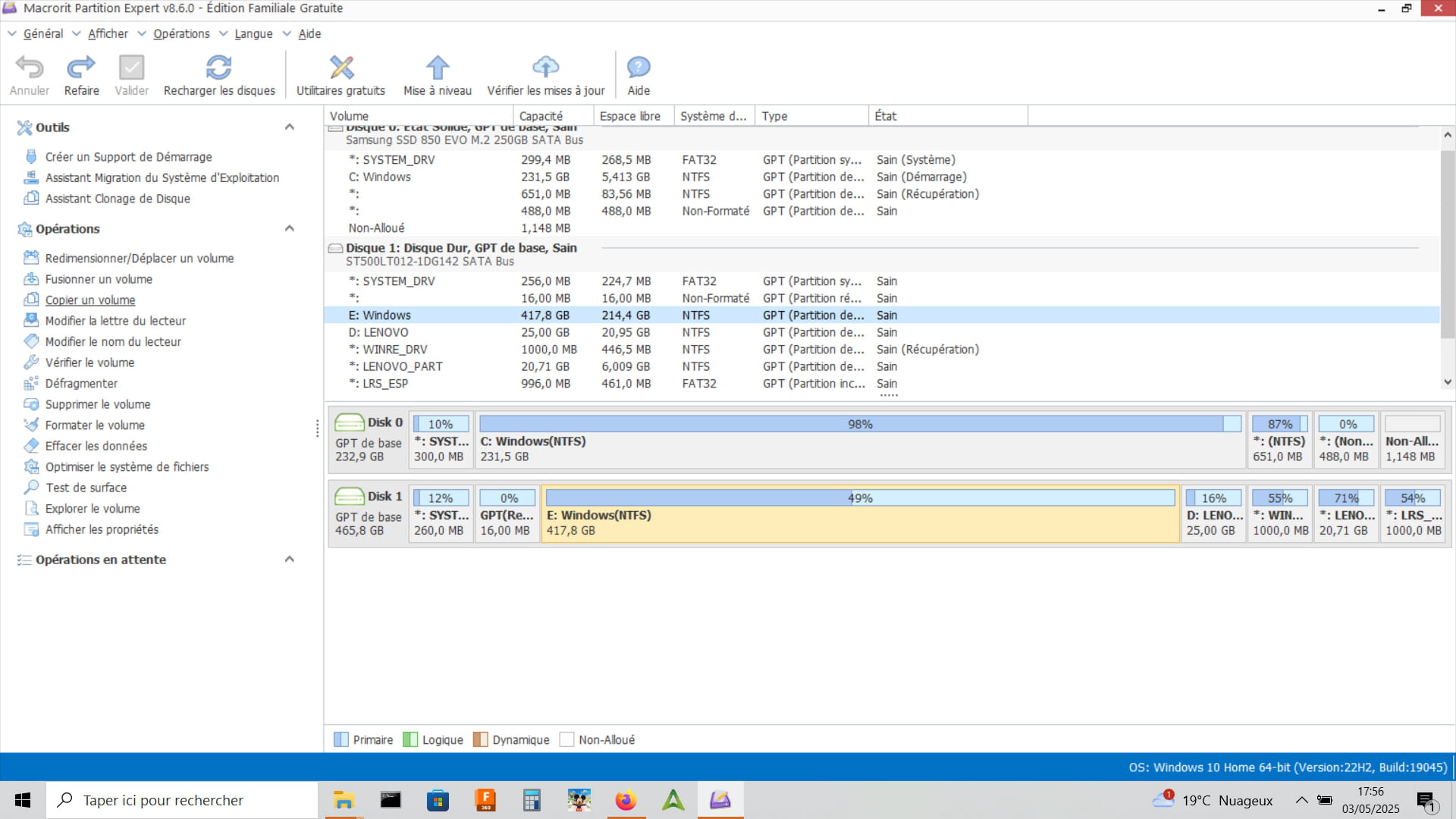
Task: Click the Disk 1 465,8 GB label
Action: click(359, 531)
